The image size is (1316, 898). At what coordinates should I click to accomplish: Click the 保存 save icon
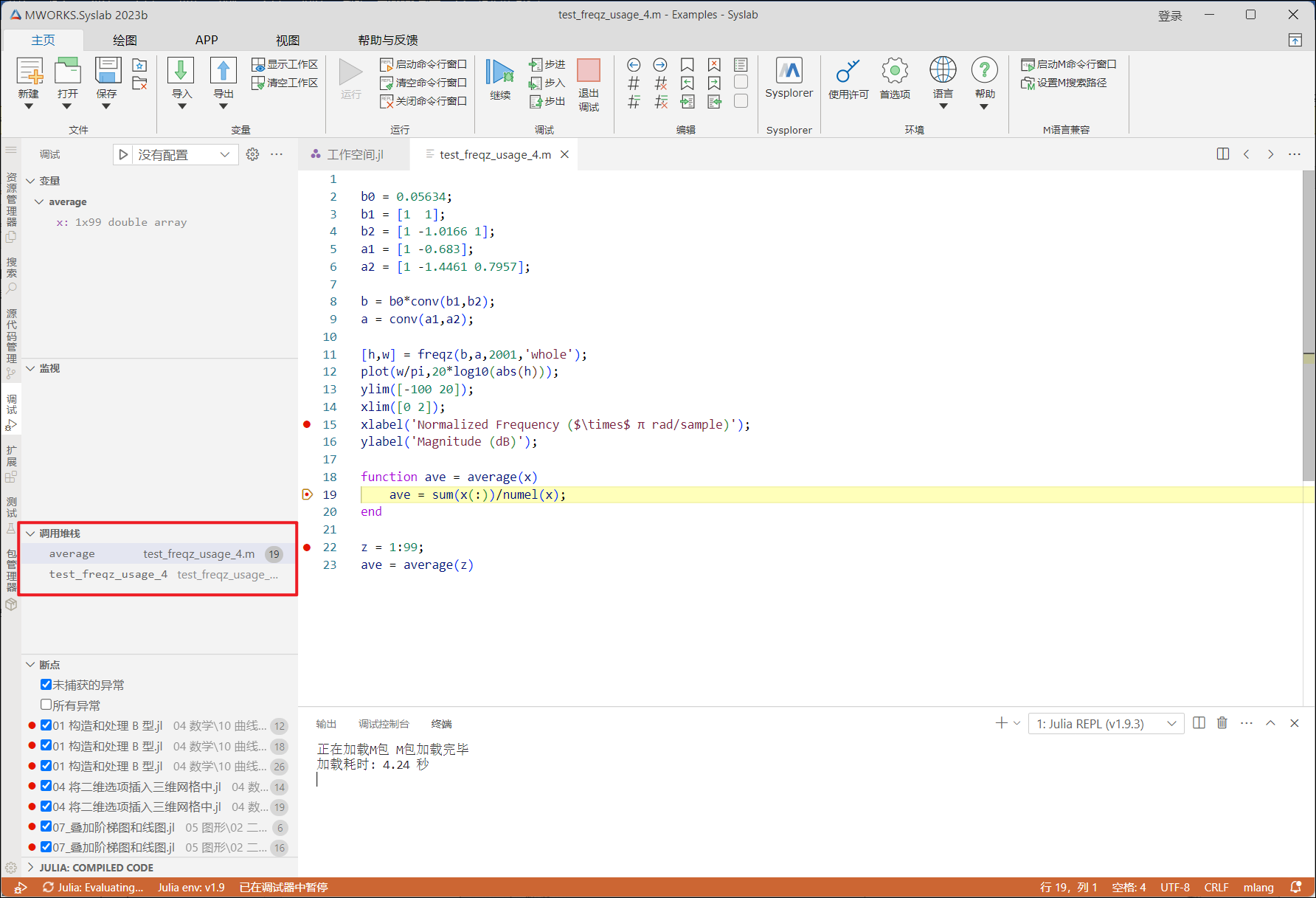pyautogui.click(x=107, y=72)
